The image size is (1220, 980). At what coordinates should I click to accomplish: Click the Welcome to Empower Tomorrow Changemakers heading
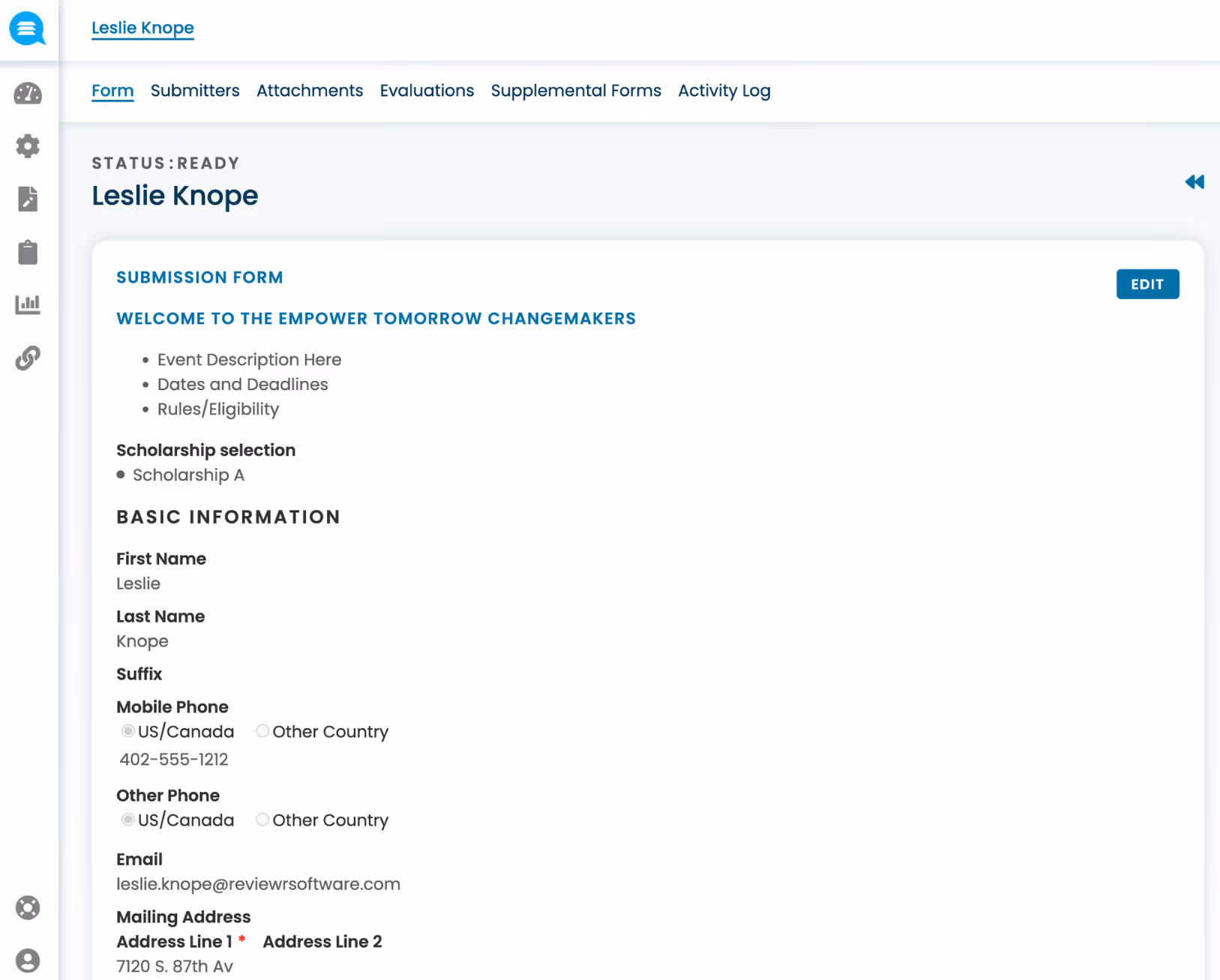(x=376, y=319)
